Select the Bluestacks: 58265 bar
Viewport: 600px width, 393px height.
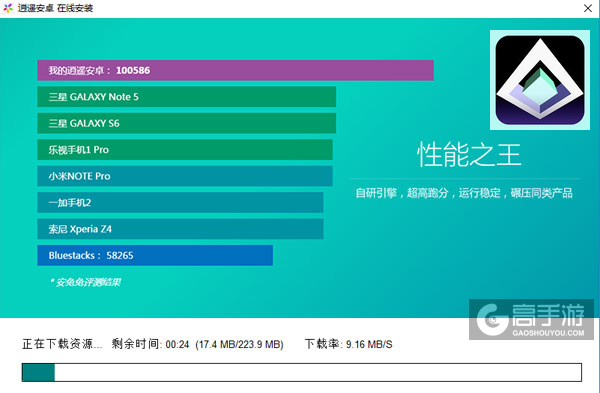tap(155, 255)
